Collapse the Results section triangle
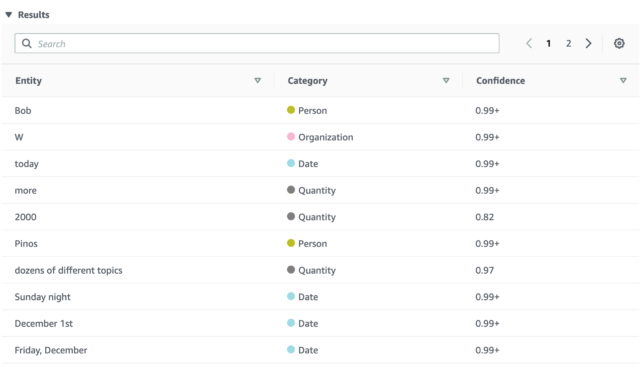 tap(9, 15)
